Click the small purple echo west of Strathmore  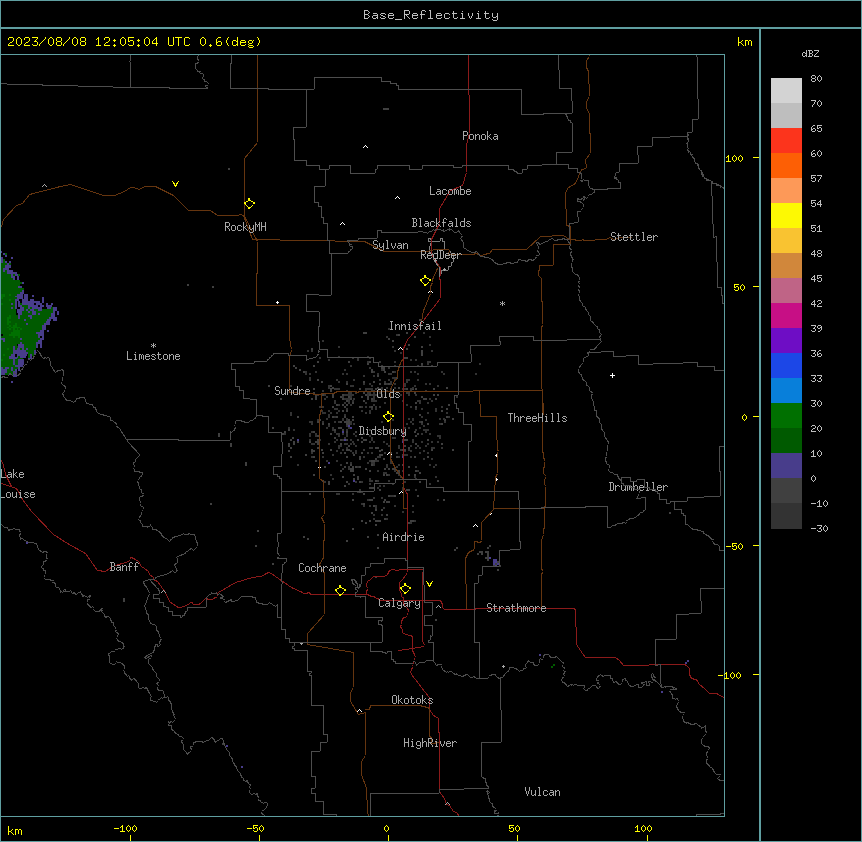(495, 562)
